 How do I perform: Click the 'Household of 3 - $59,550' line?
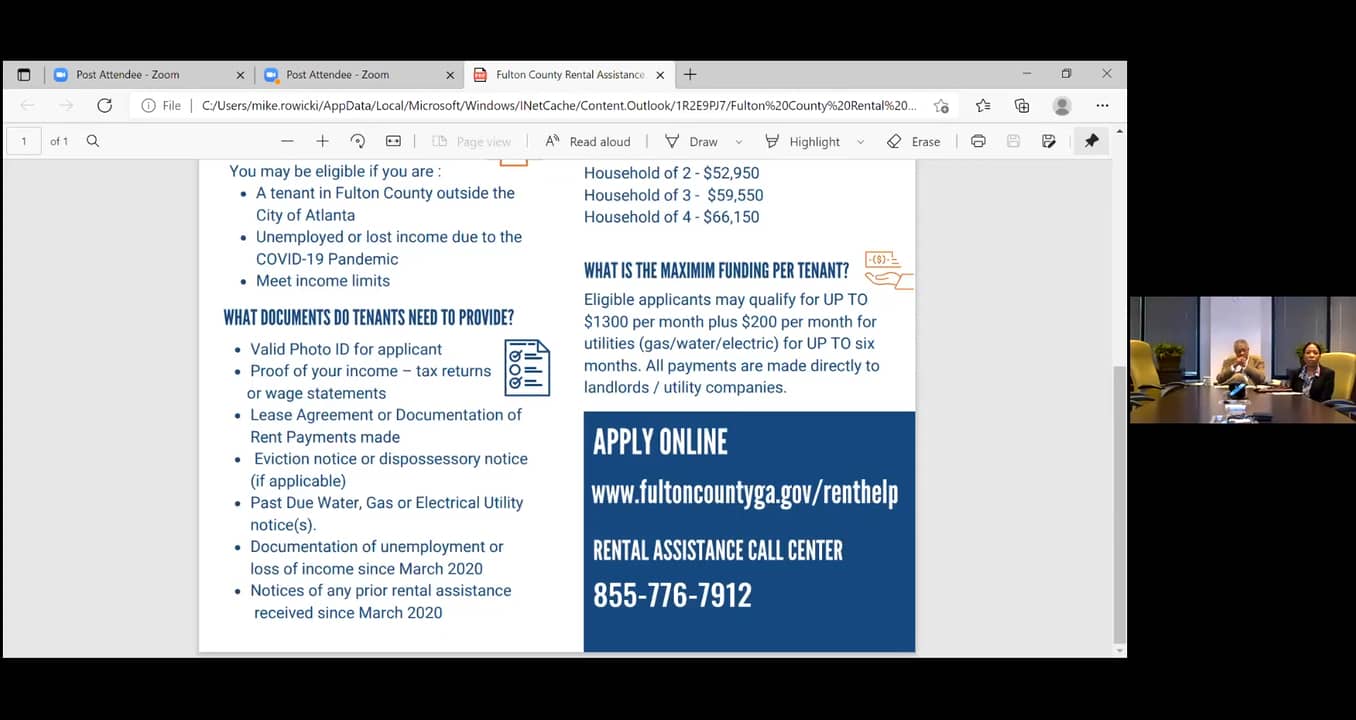674,195
